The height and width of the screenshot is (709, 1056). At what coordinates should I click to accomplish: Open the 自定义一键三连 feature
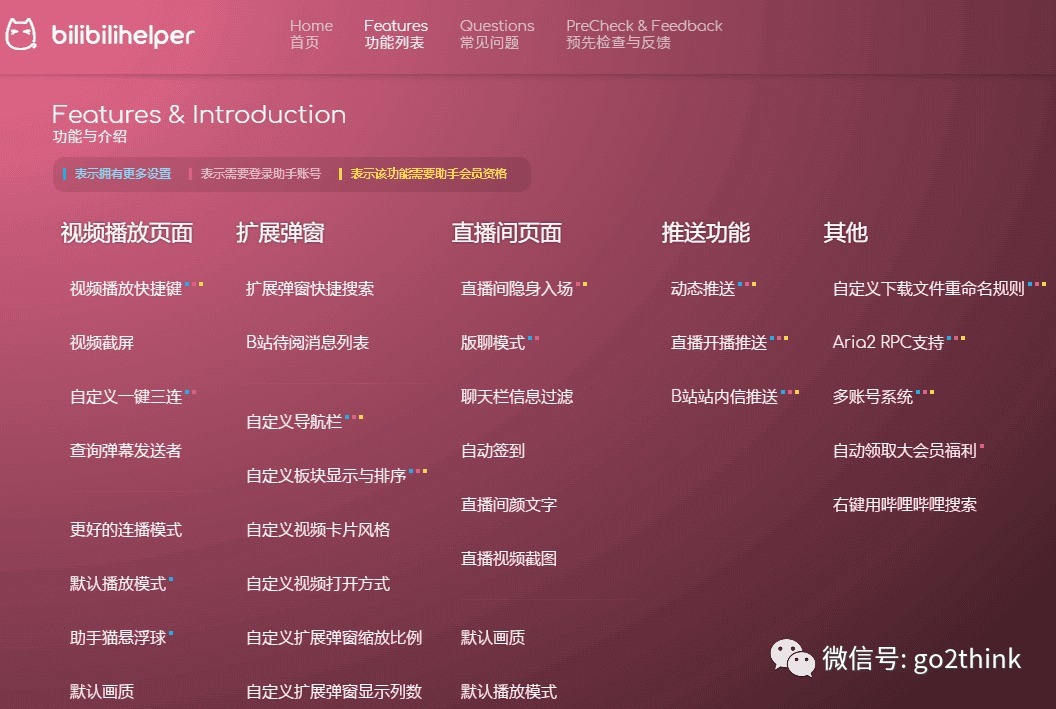(x=120, y=396)
